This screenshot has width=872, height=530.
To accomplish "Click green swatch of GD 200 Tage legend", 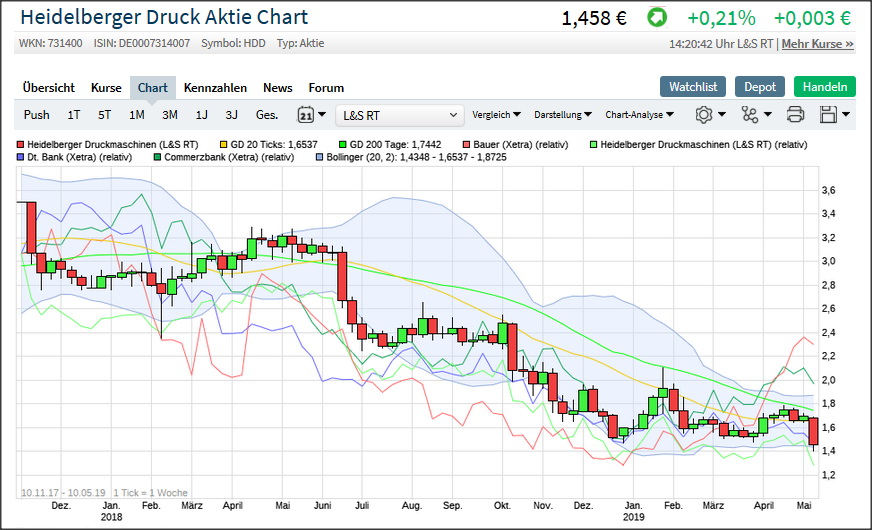I will (343, 145).
